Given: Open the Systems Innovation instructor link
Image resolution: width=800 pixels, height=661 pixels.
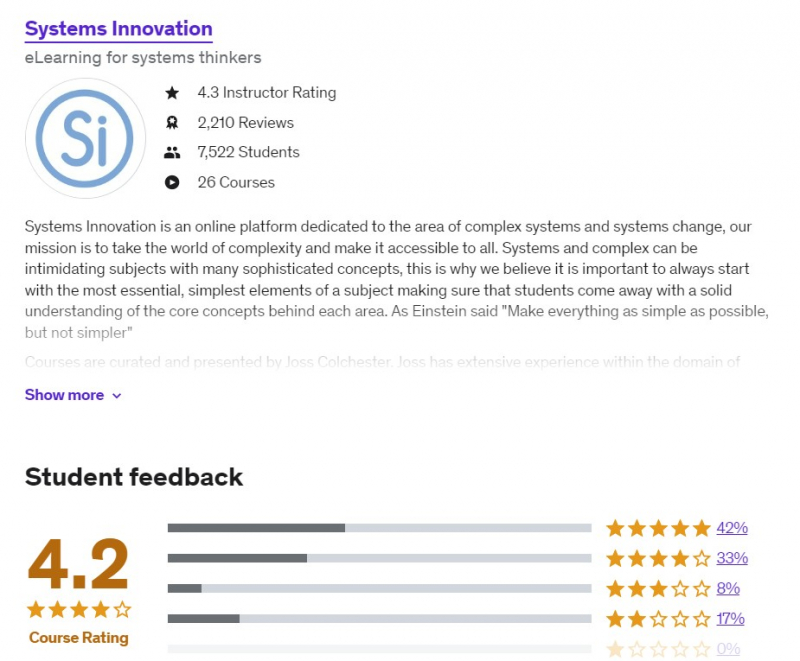Looking at the screenshot, I should (x=118, y=29).
